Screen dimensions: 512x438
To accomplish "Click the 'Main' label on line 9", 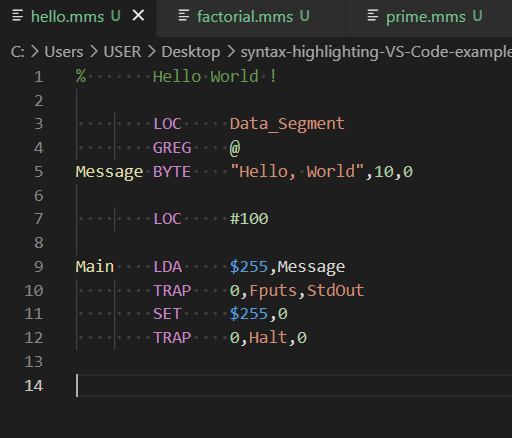I will pyautogui.click(x=95, y=267).
